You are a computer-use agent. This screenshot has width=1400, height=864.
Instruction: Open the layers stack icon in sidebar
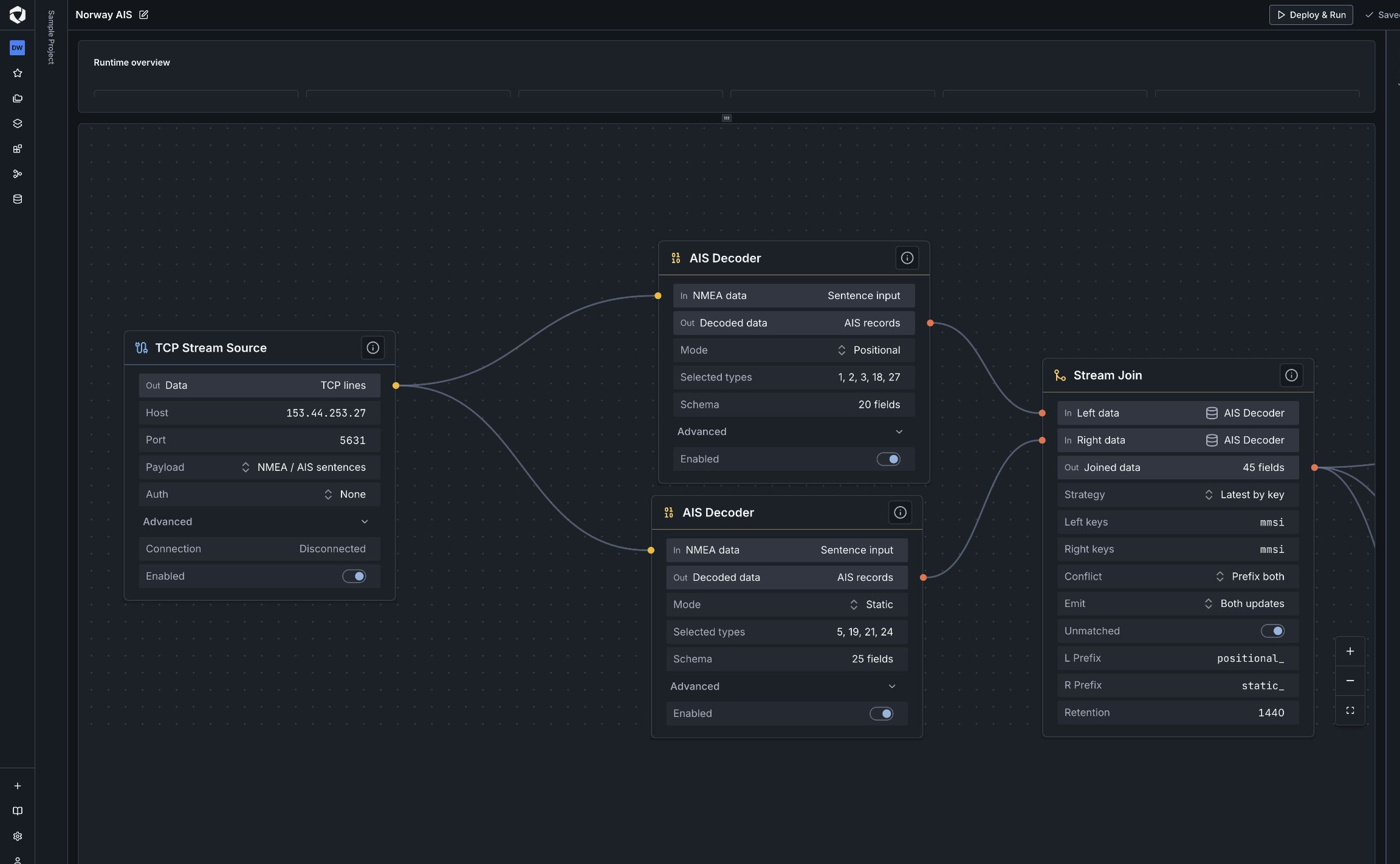[x=18, y=123]
